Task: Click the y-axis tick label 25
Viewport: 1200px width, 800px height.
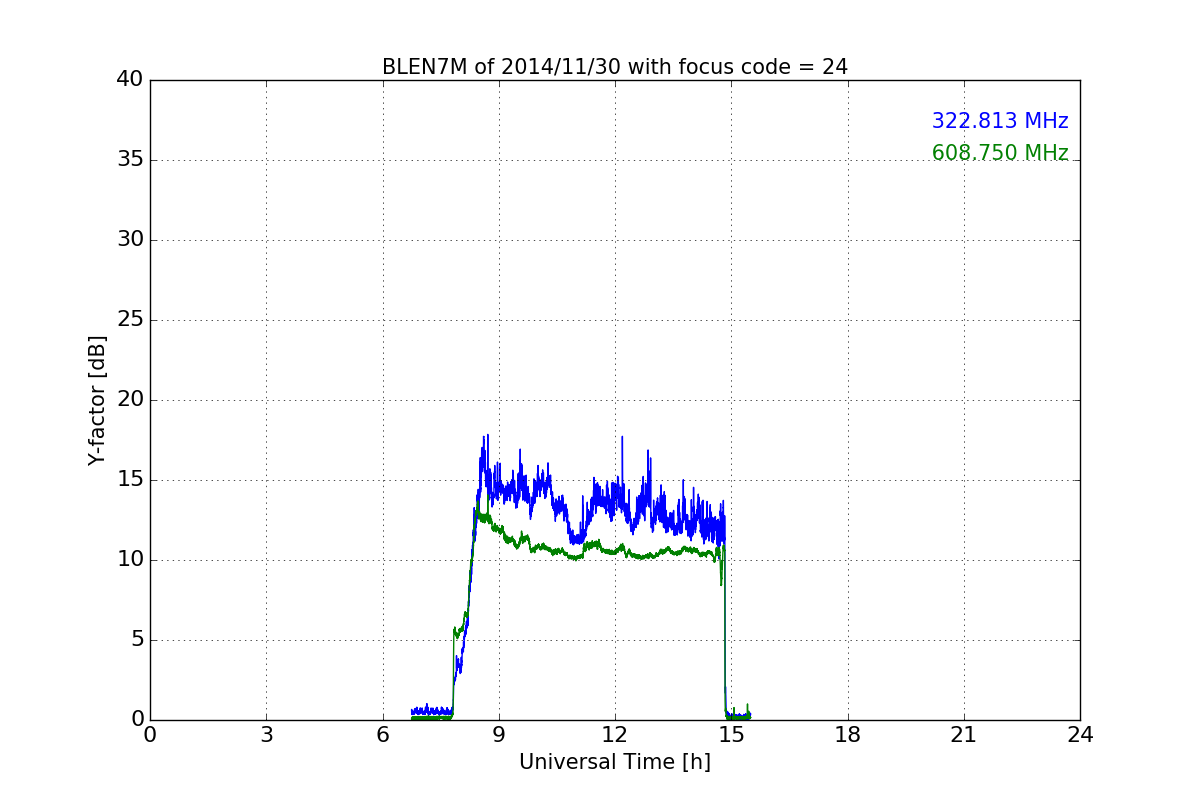Action: pos(129,320)
